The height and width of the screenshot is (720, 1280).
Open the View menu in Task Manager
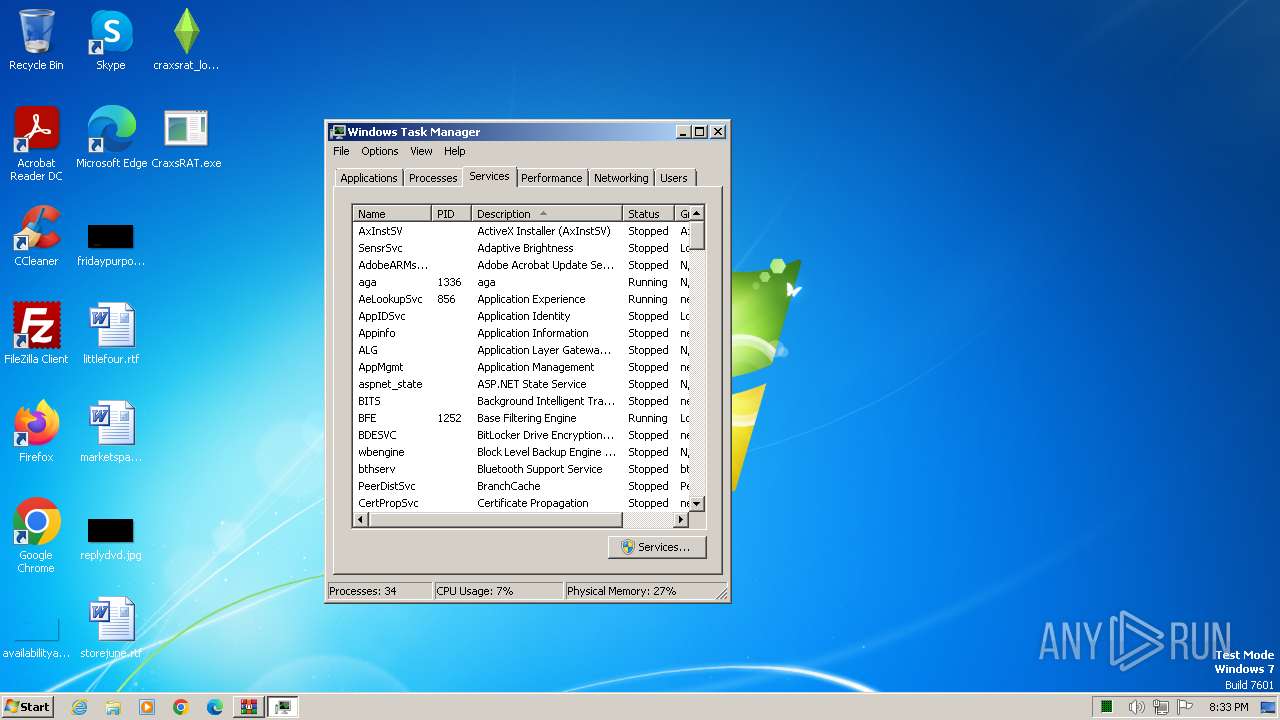pyautogui.click(x=421, y=151)
